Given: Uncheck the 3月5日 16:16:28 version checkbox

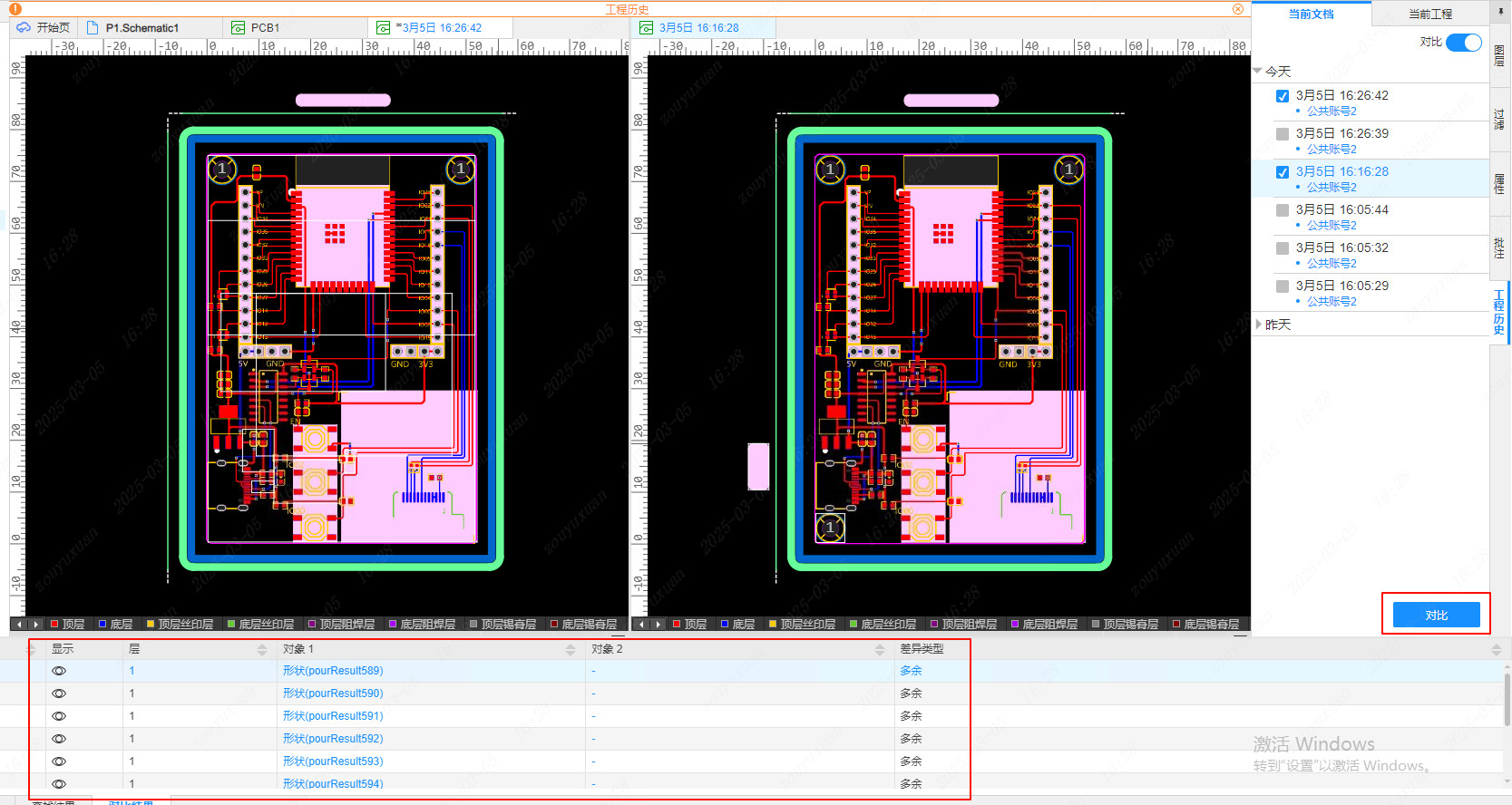Looking at the screenshot, I should [x=1283, y=172].
